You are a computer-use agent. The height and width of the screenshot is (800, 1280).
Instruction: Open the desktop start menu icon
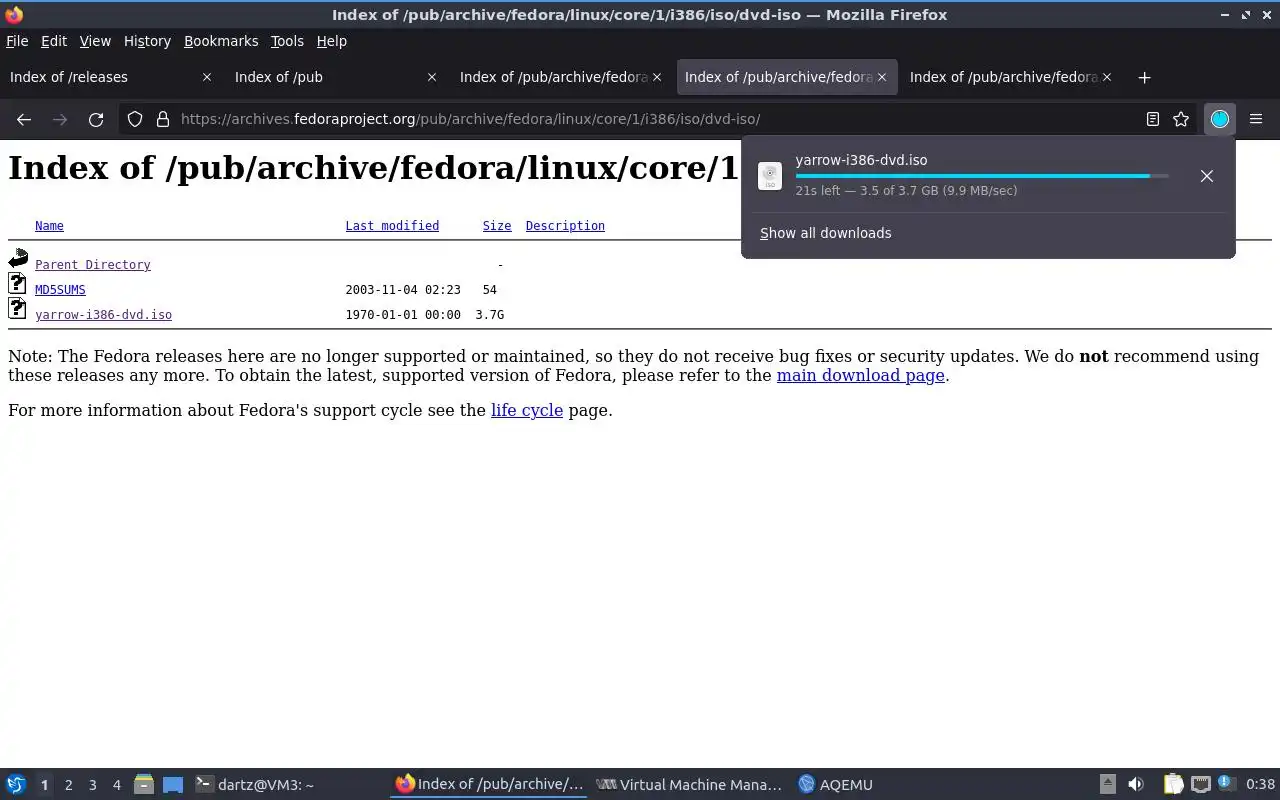coord(16,785)
